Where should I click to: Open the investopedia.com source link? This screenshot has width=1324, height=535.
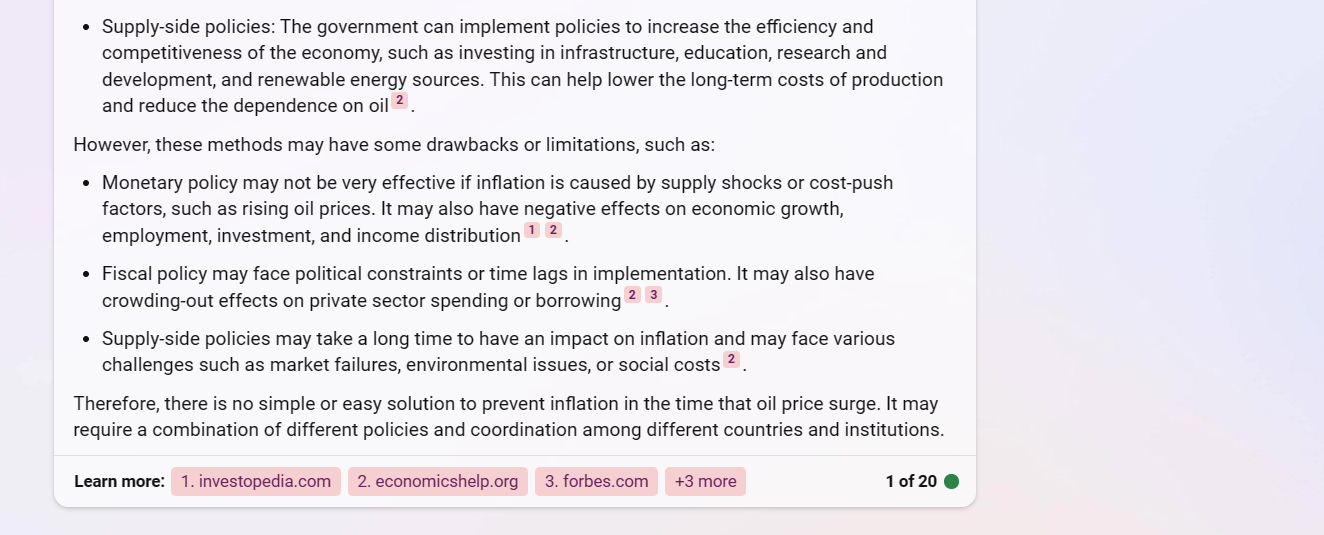pyautogui.click(x=256, y=482)
